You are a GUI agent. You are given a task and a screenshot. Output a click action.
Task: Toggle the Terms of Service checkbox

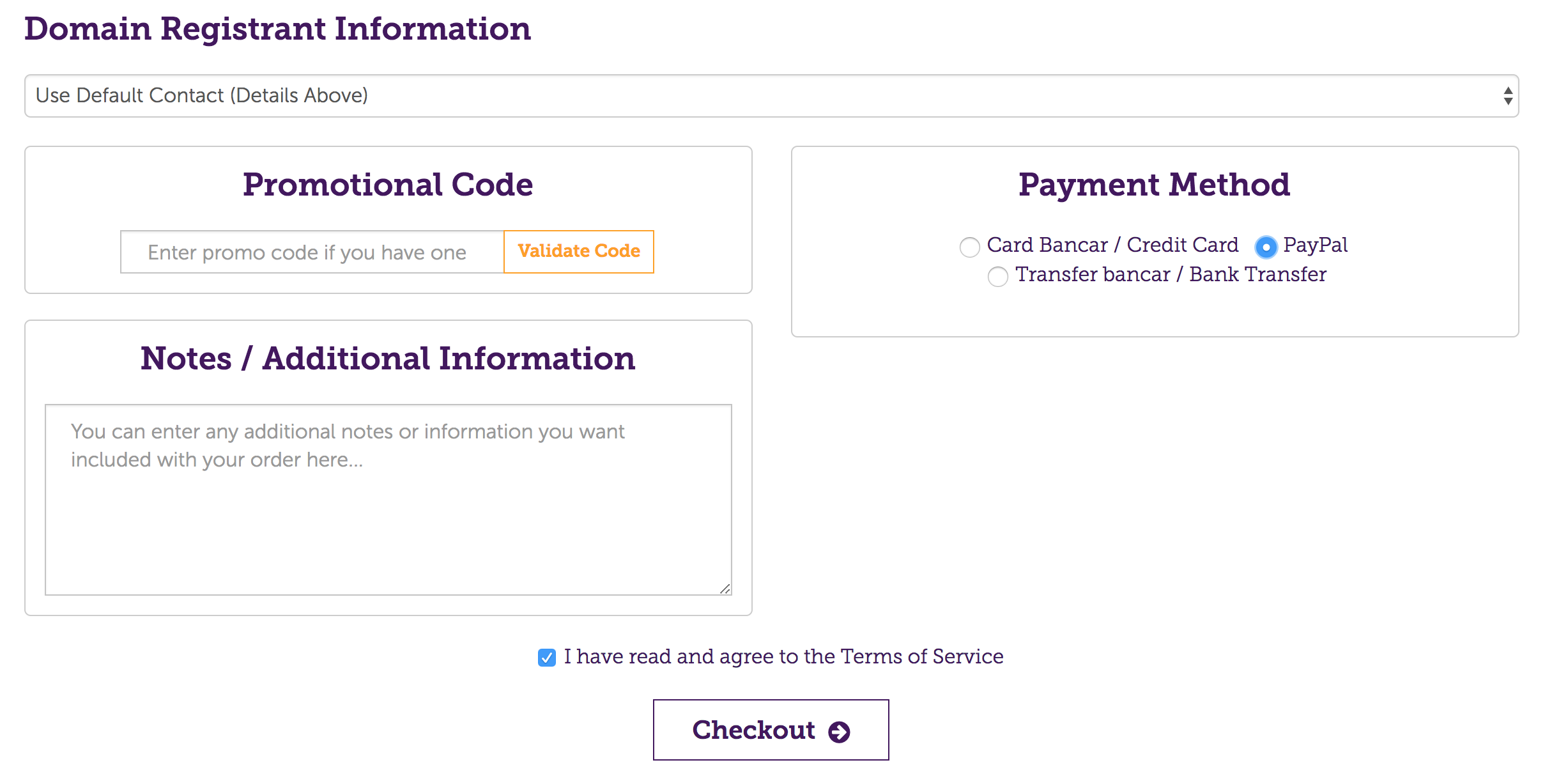547,658
